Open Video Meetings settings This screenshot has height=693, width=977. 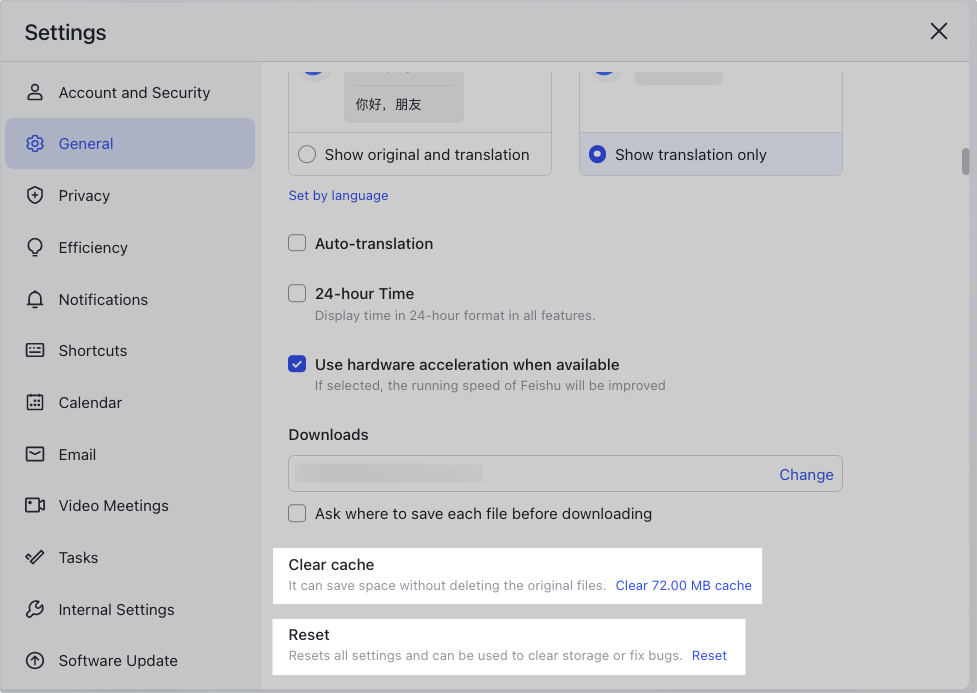pos(111,505)
